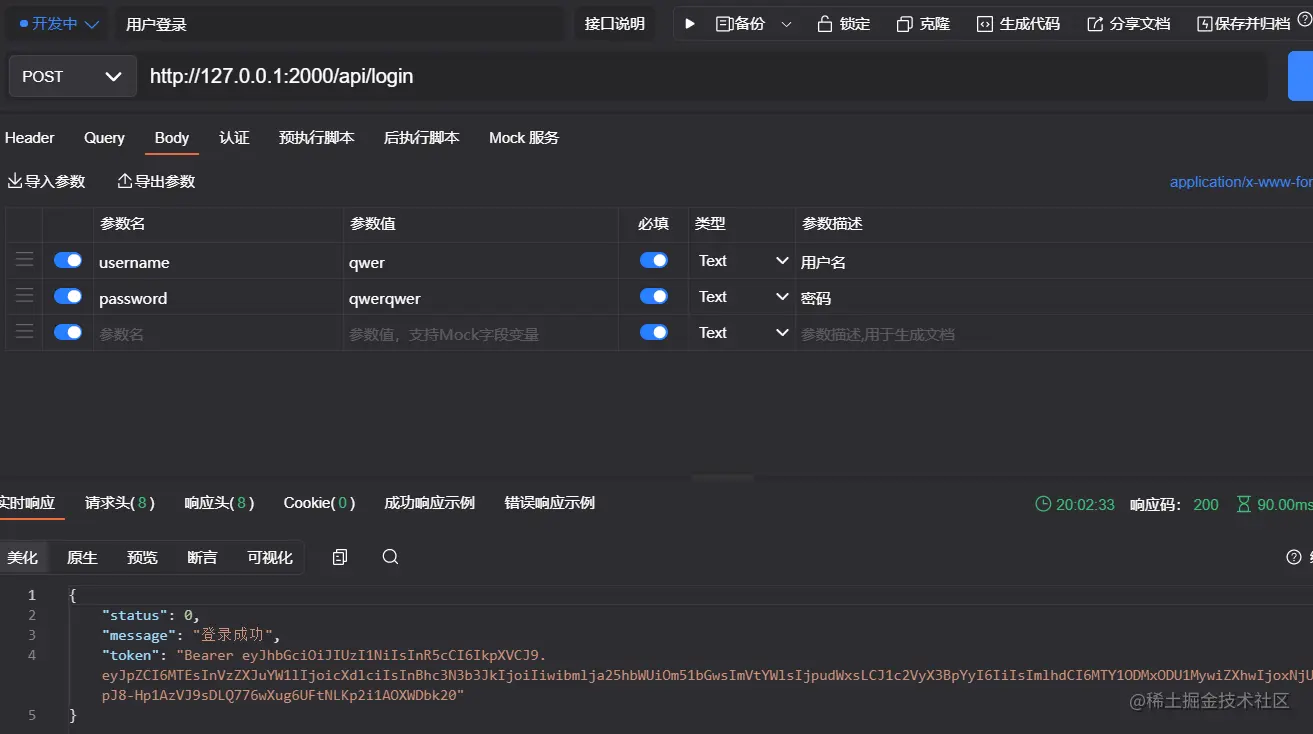
Task: Switch to the Header tab
Action: (x=29, y=138)
